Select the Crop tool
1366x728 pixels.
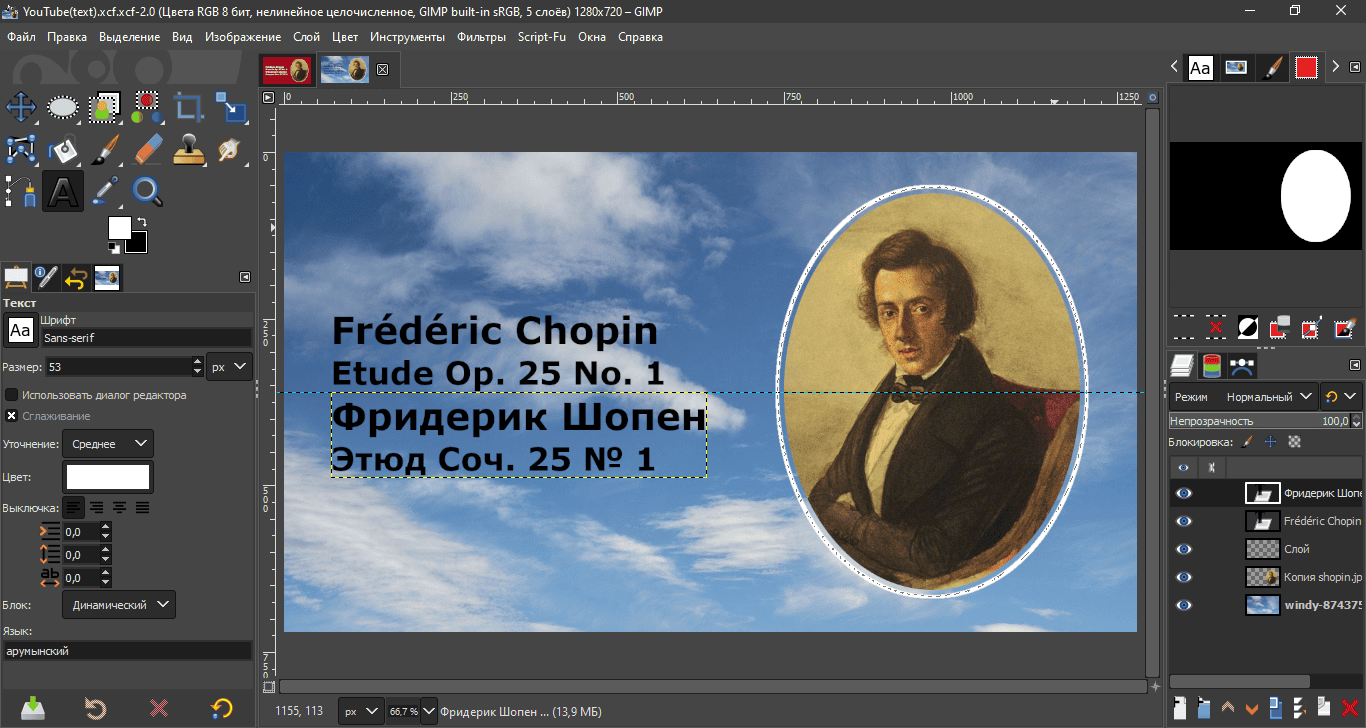[189, 107]
